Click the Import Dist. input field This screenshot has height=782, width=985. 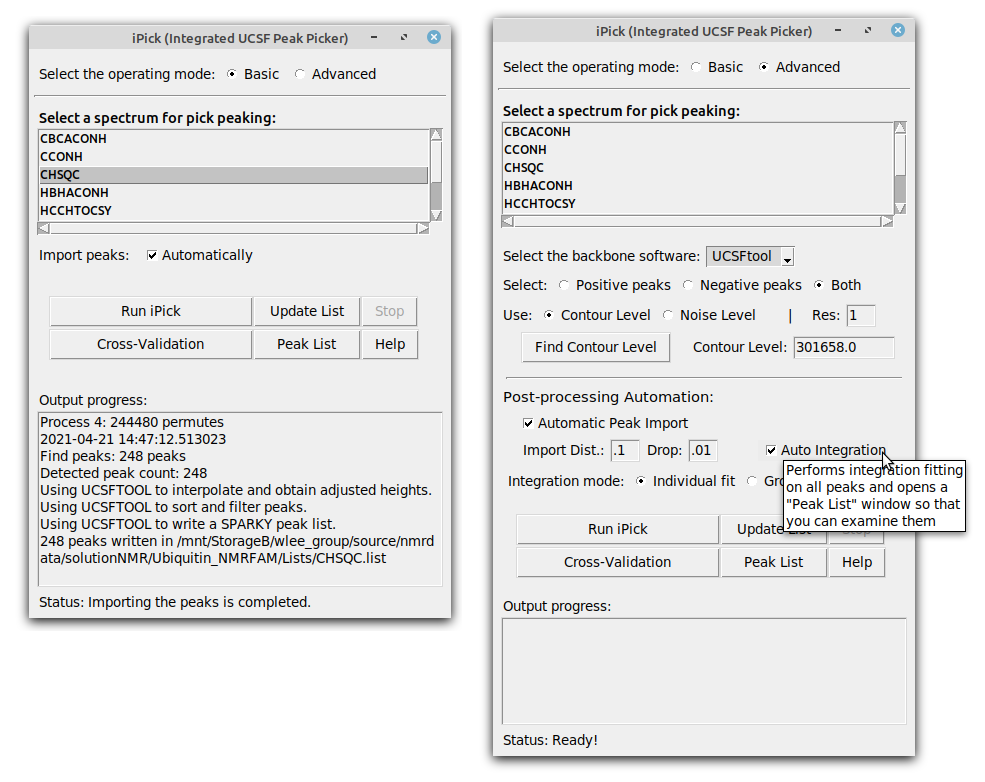pos(625,450)
